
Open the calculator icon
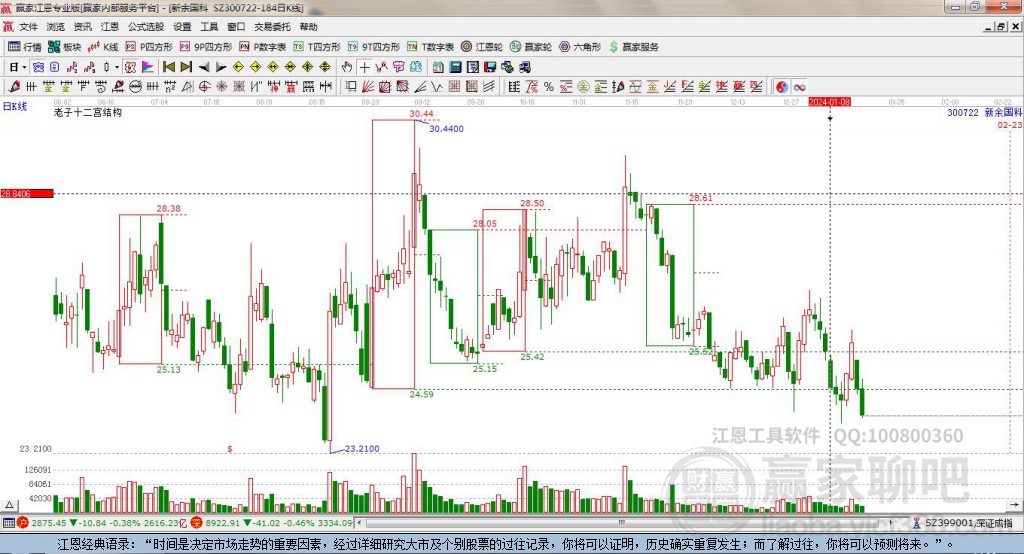click(x=455, y=67)
